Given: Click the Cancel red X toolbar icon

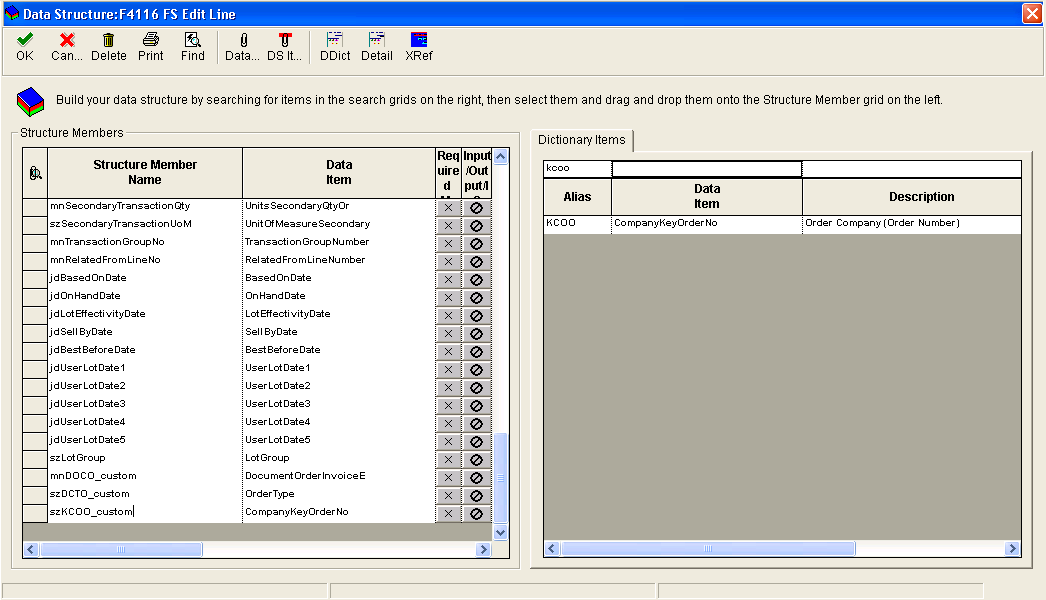Looking at the screenshot, I should click(x=67, y=40).
